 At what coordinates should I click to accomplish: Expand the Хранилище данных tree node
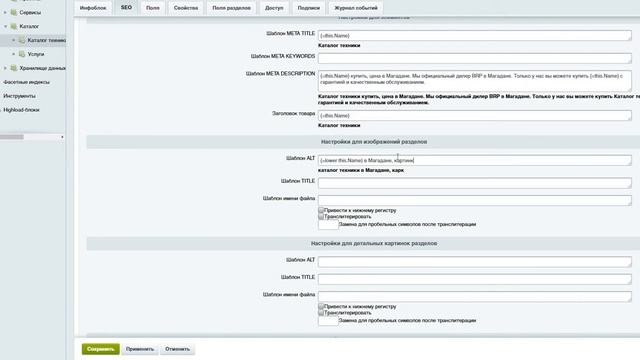click(5, 68)
